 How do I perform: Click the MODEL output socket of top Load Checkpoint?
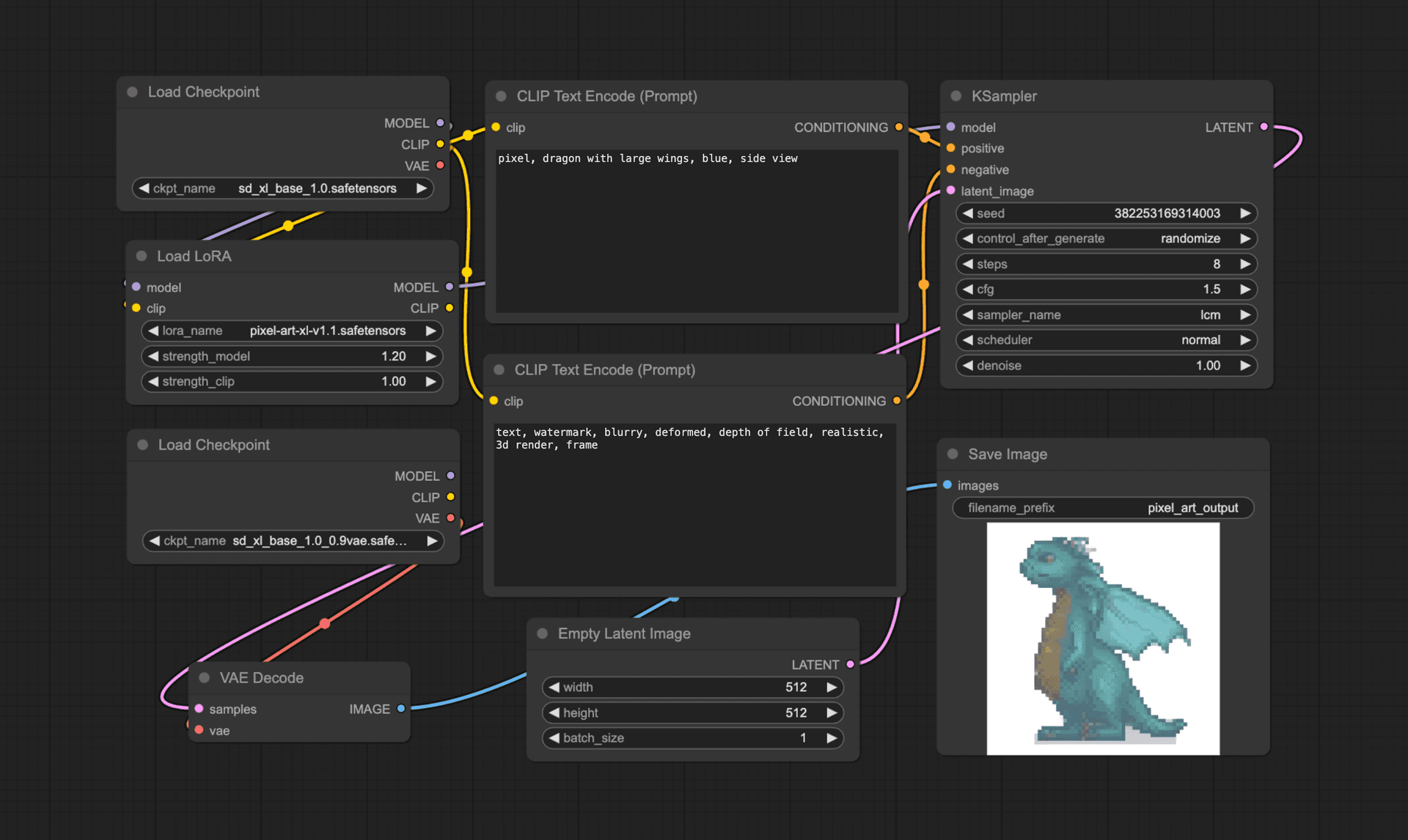[x=440, y=123]
